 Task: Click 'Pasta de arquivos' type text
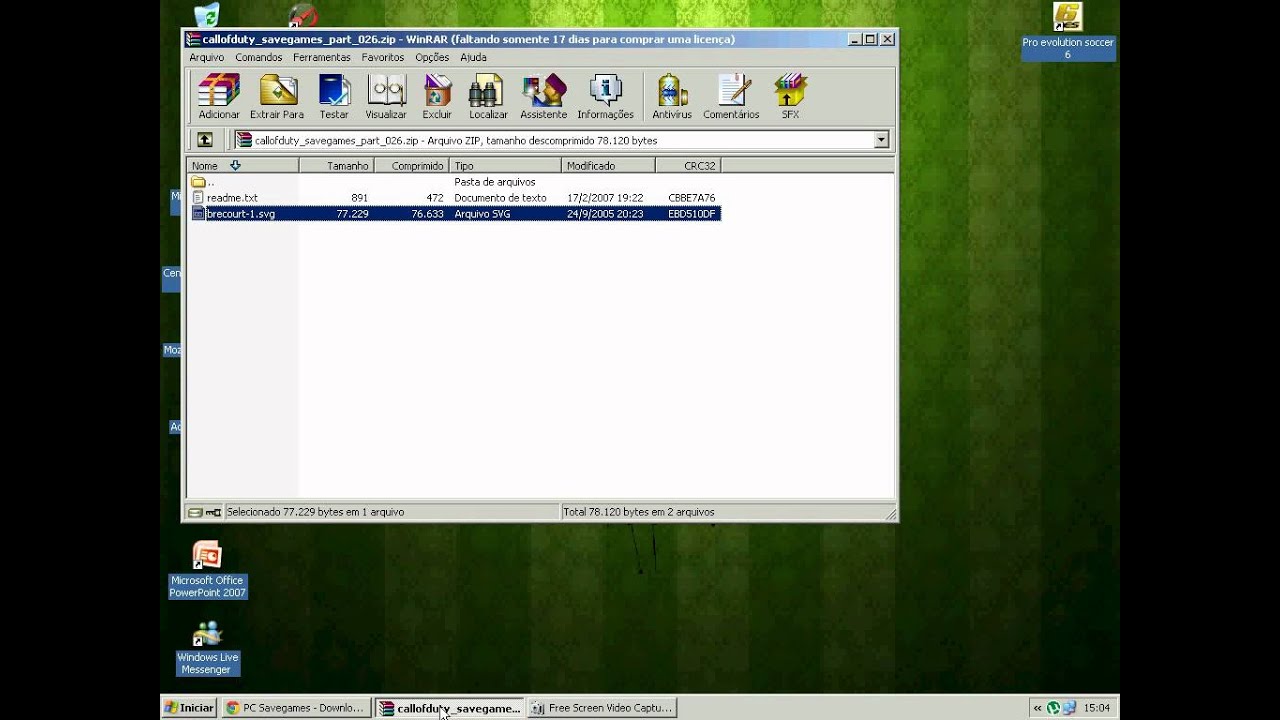coord(495,182)
